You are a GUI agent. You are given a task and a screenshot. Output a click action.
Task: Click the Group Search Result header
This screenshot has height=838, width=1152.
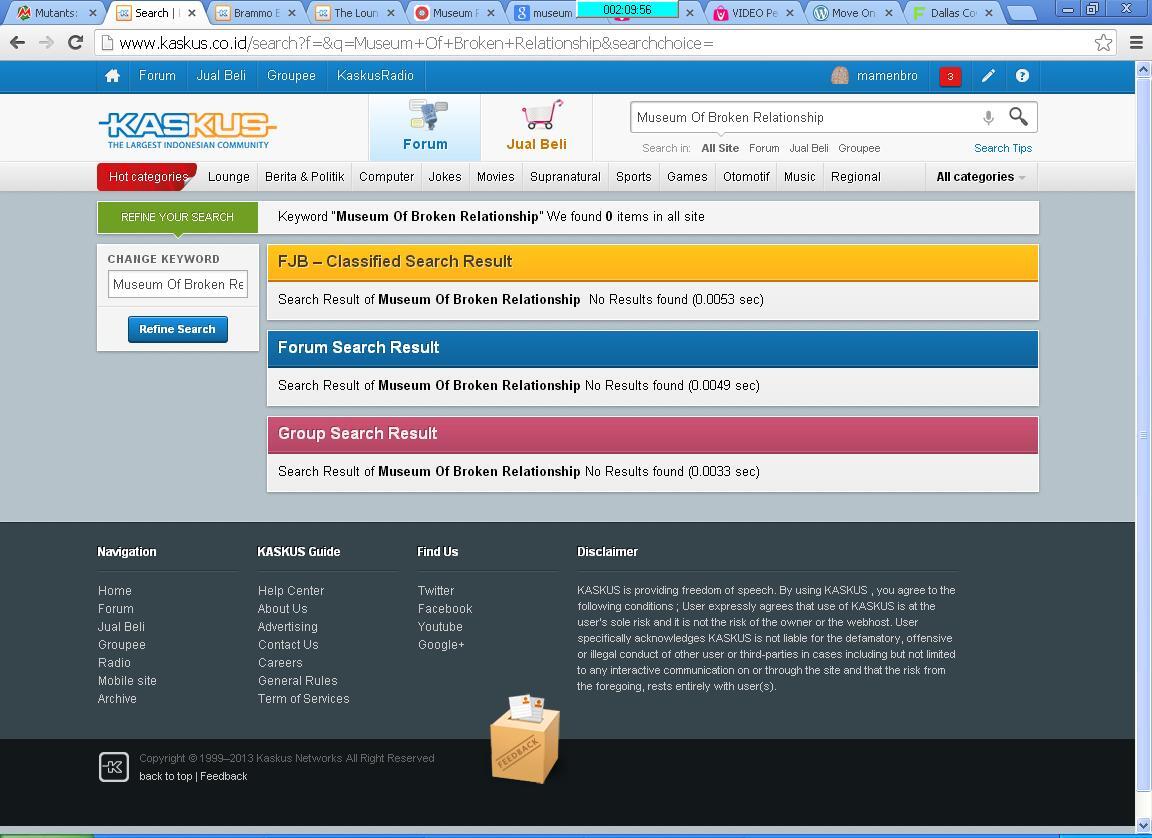pyautogui.click(x=652, y=434)
